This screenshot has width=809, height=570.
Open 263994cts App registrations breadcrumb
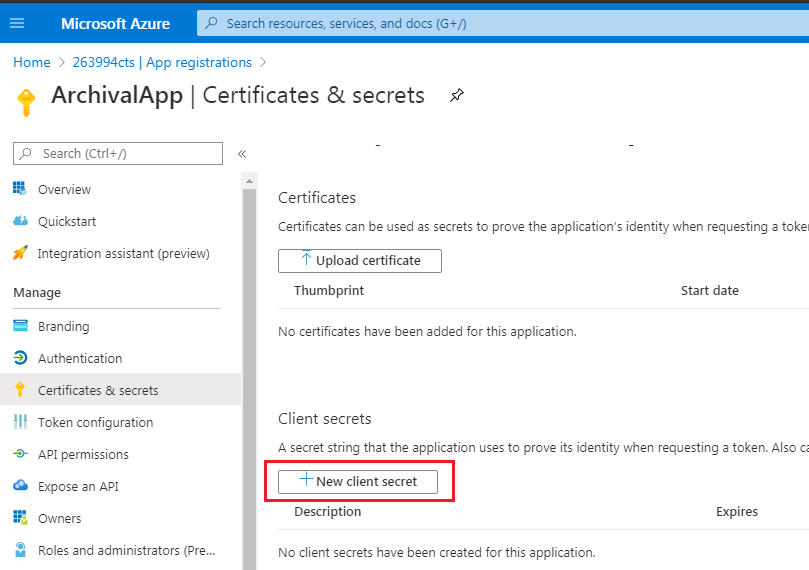point(162,62)
